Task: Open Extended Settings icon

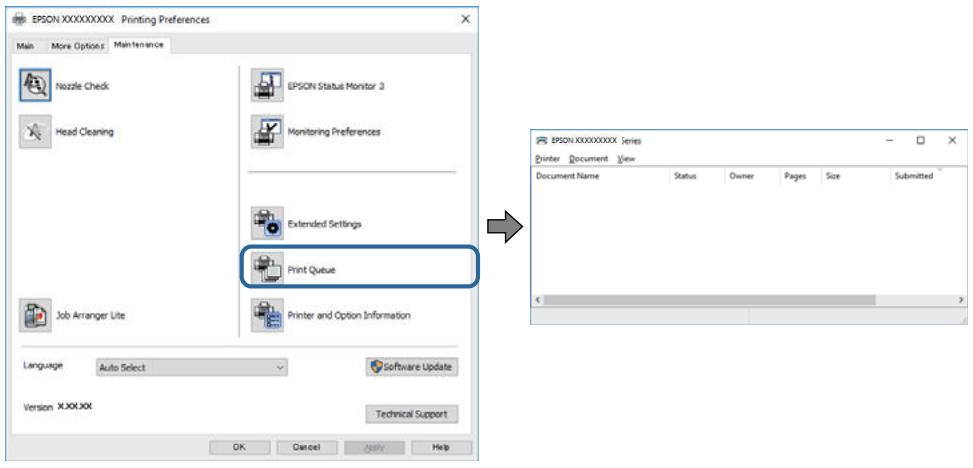Action: coord(267,223)
